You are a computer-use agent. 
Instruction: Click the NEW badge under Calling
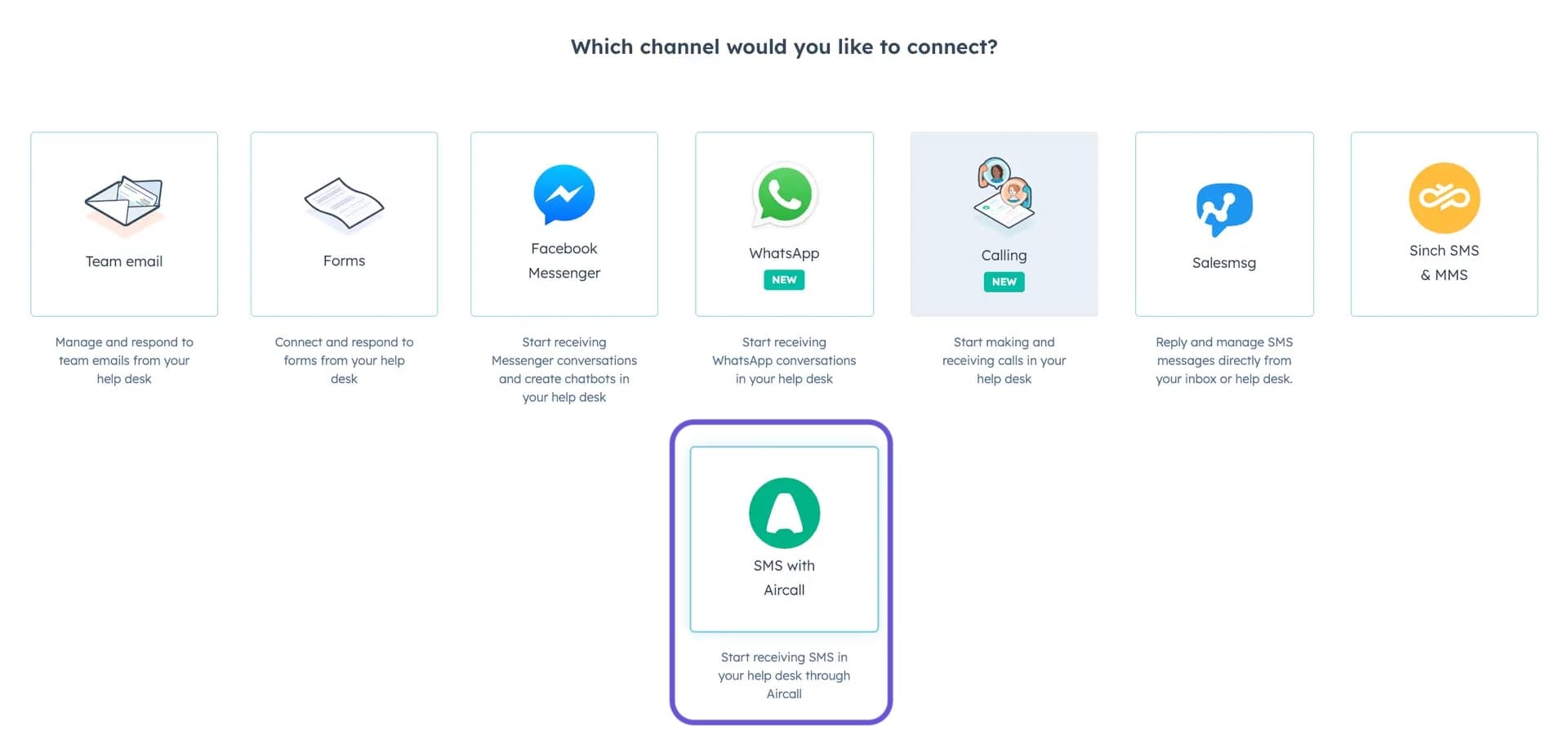click(1004, 282)
